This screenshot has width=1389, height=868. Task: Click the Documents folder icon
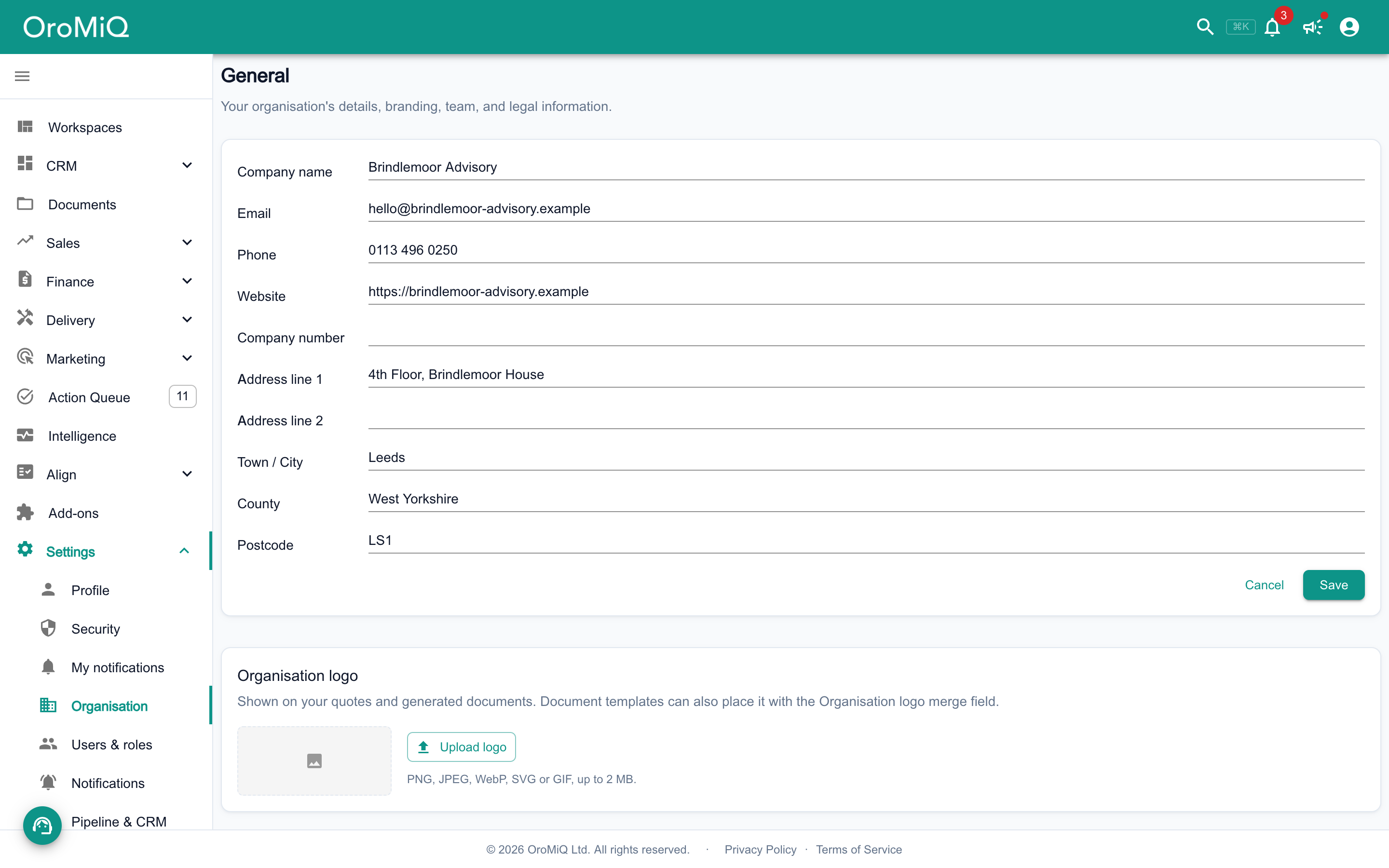coord(25,204)
